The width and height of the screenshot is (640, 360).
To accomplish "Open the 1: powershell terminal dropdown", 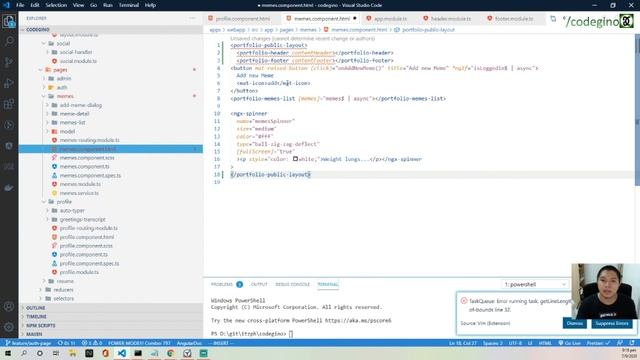I will tap(535, 284).
